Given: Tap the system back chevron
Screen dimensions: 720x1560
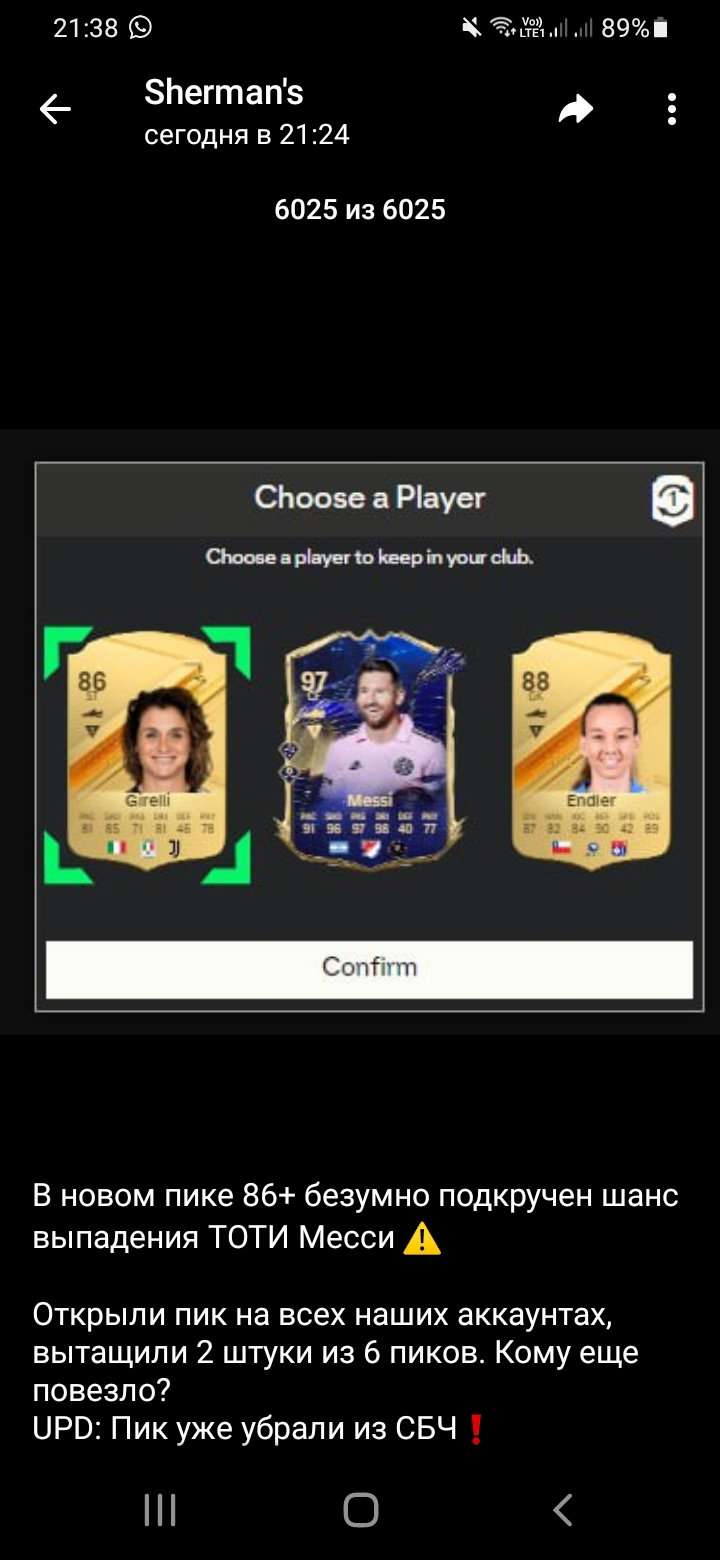Looking at the screenshot, I should (563, 1509).
